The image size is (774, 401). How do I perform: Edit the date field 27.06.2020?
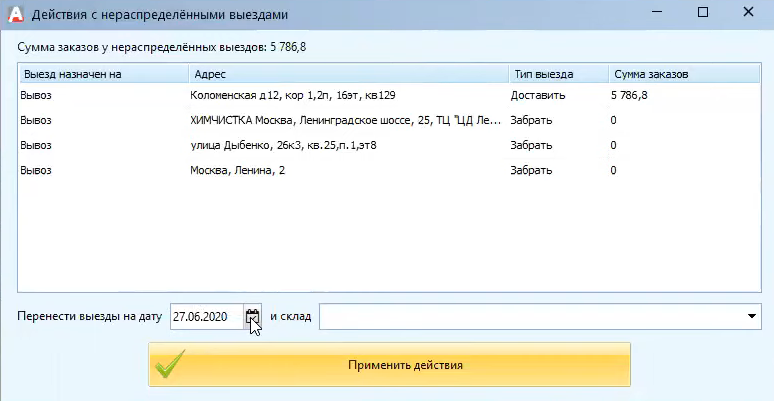[207, 317]
